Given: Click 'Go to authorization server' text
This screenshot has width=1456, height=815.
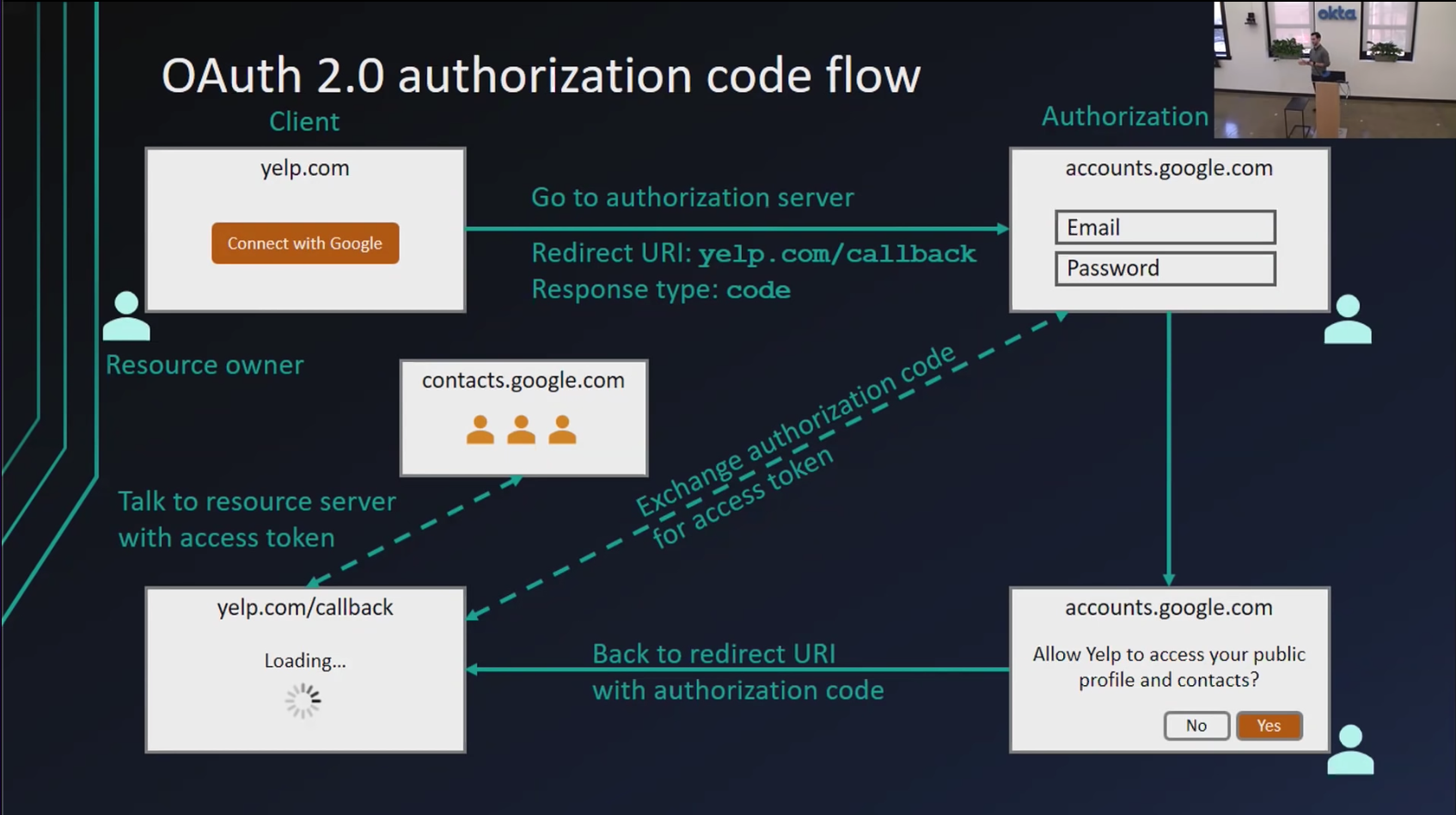Looking at the screenshot, I should 693,197.
